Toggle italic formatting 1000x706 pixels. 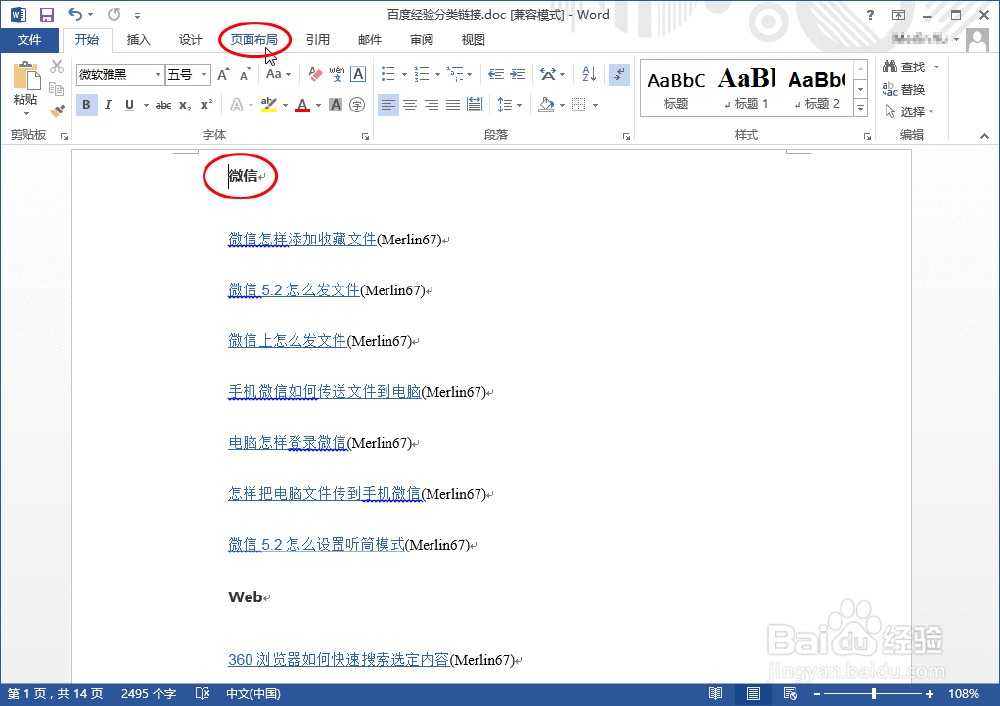click(x=108, y=105)
